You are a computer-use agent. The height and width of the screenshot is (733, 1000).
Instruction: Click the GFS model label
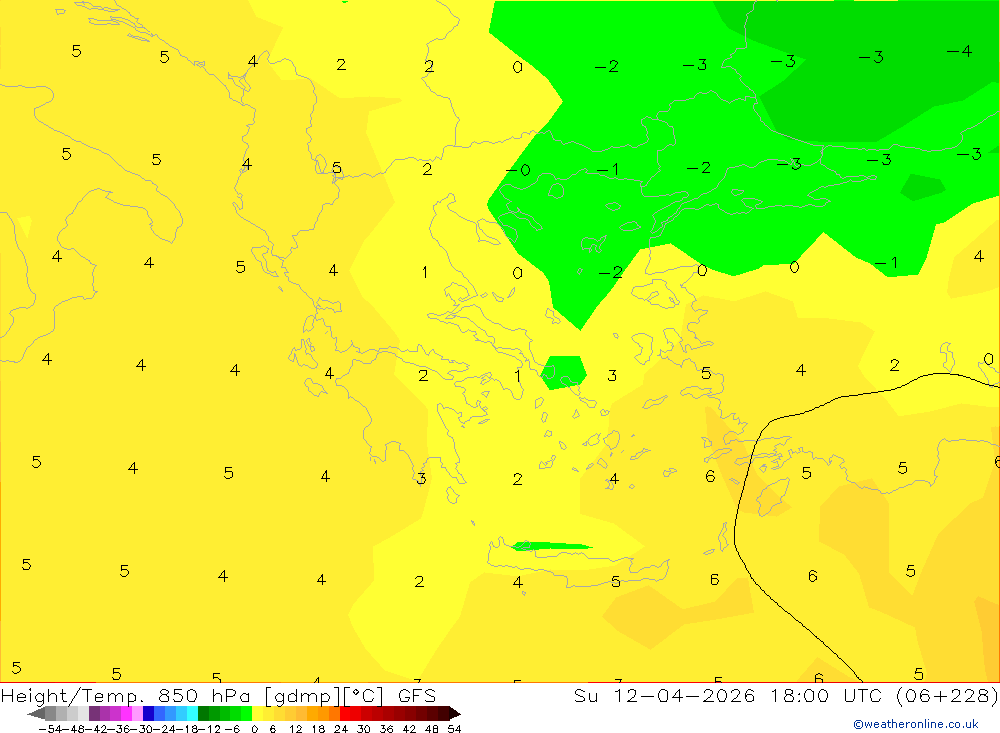click(x=416, y=695)
